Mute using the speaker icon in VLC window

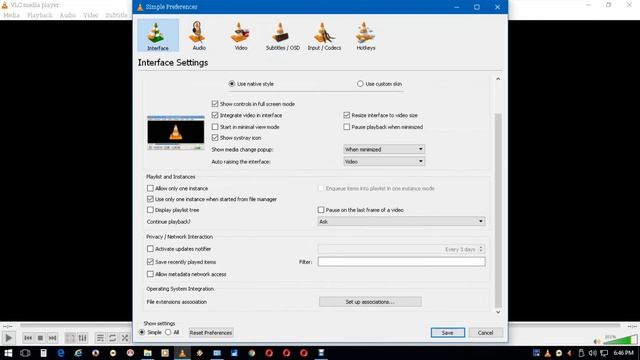[597, 341]
